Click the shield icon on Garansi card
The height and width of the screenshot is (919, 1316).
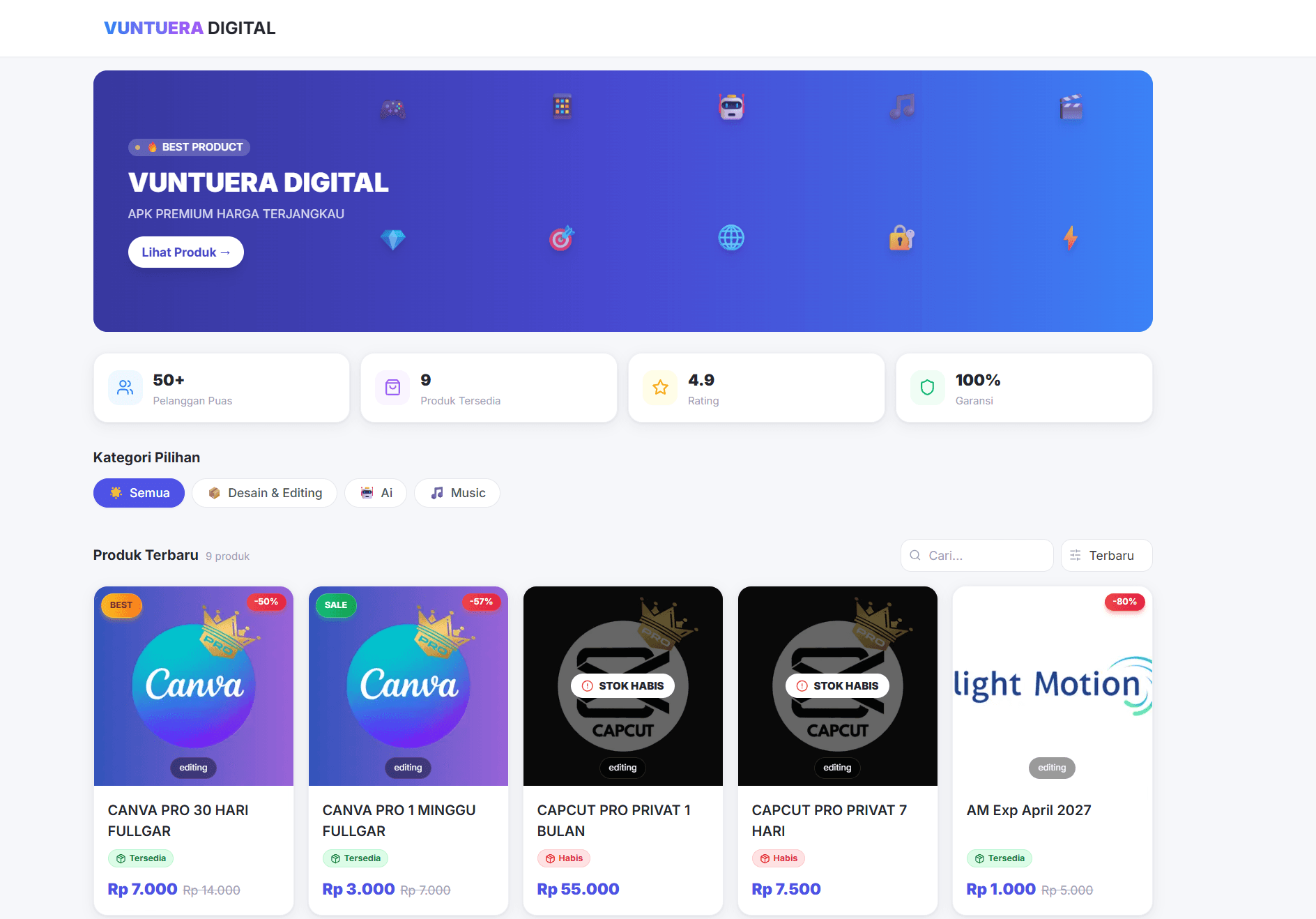pyautogui.click(x=928, y=388)
